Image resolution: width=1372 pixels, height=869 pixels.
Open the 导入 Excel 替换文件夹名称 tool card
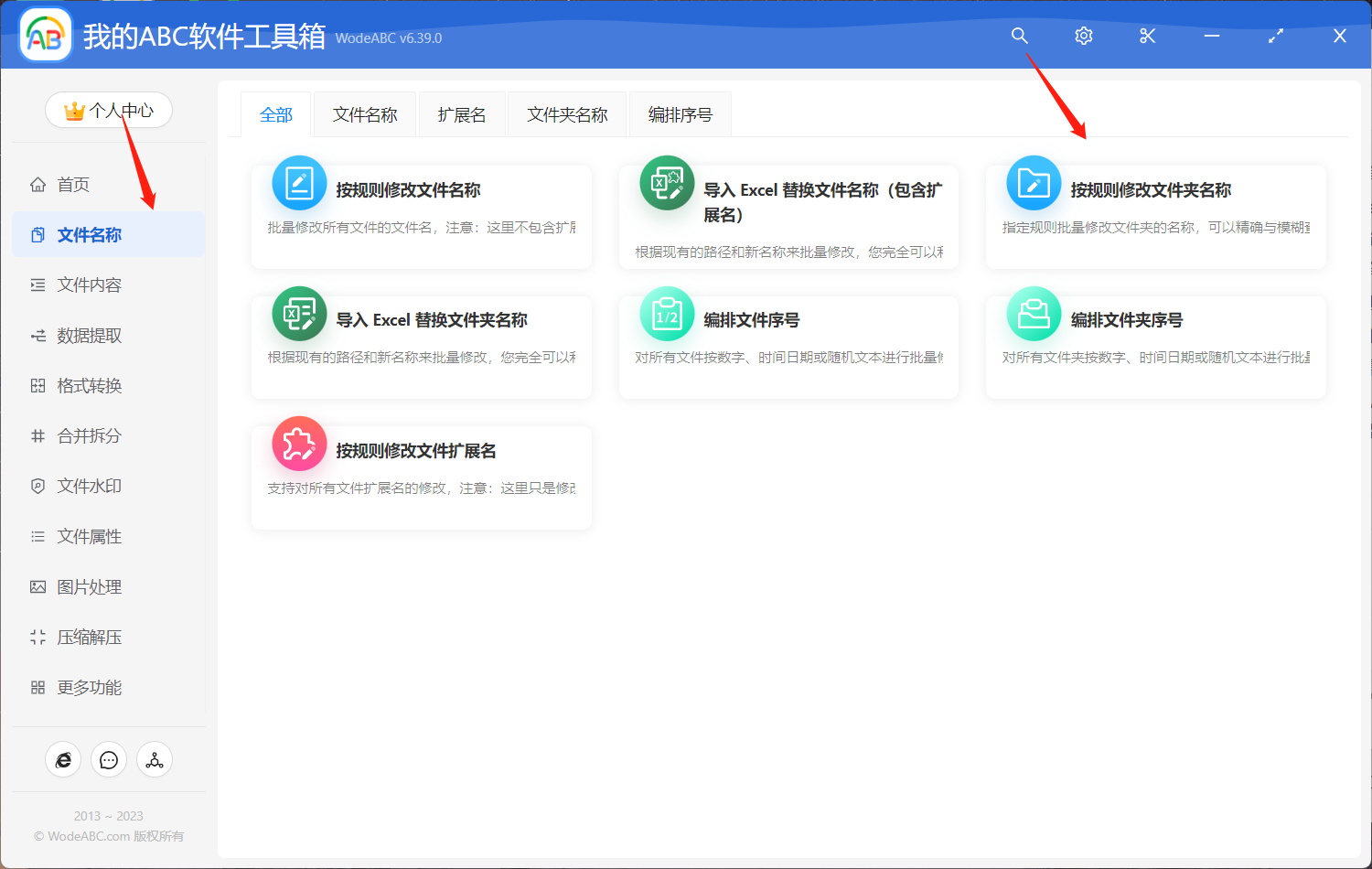[x=421, y=346]
